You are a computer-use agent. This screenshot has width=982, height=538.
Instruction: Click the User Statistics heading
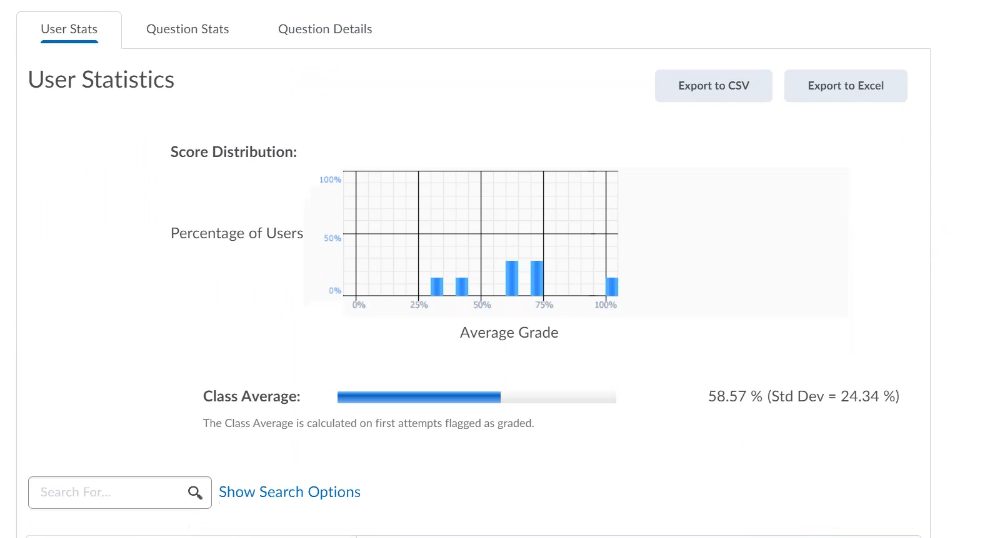tap(101, 80)
